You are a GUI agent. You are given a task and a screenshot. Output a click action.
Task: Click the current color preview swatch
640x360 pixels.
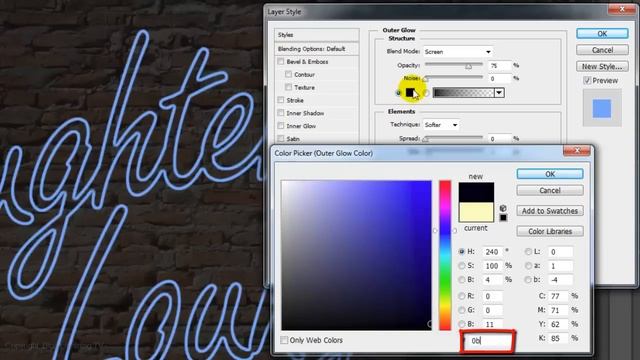coord(476,212)
